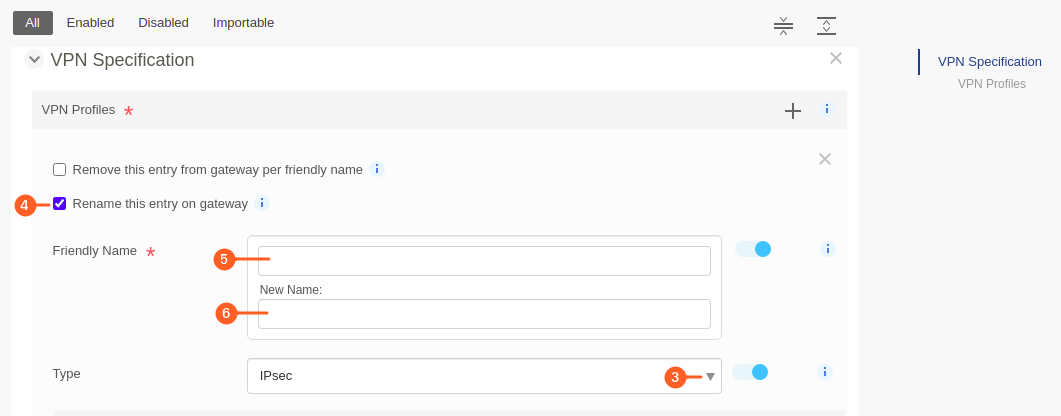Select the Importable filter tab
The height and width of the screenshot is (416, 1061).
point(244,23)
